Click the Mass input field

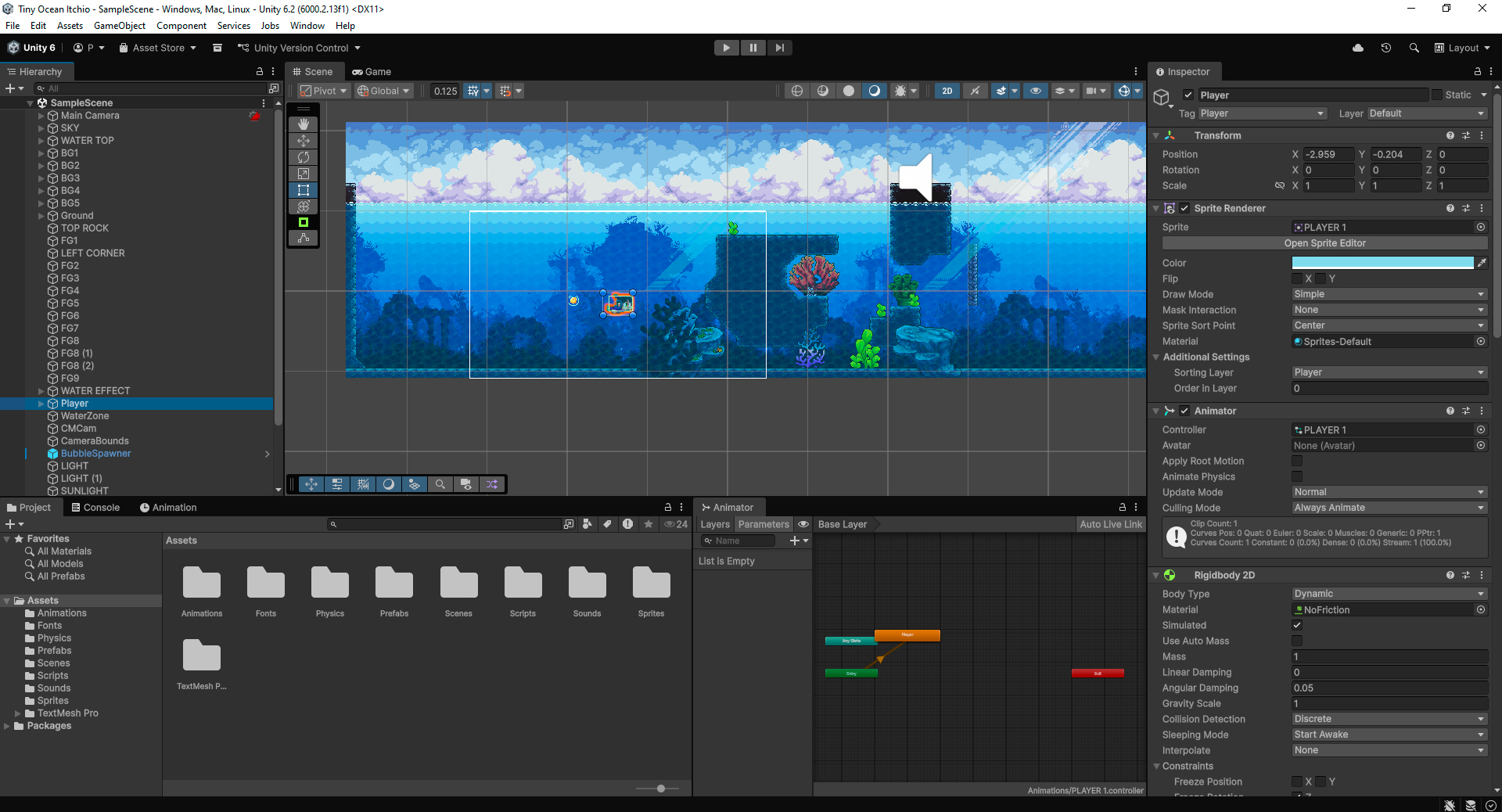click(1389, 657)
